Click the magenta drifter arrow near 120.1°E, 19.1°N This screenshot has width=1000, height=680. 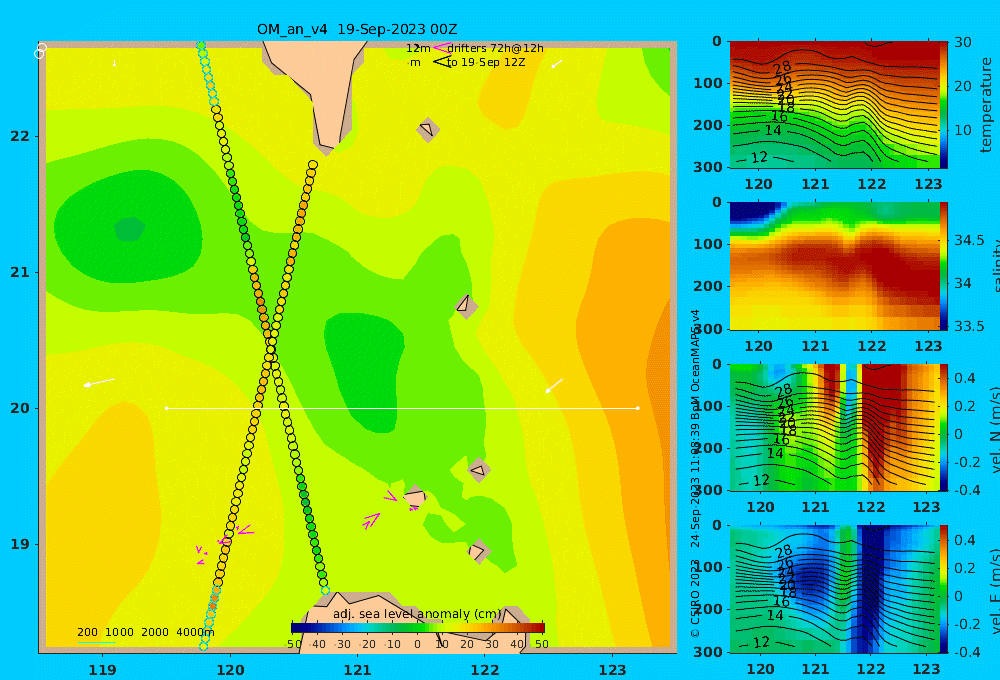coord(245,530)
